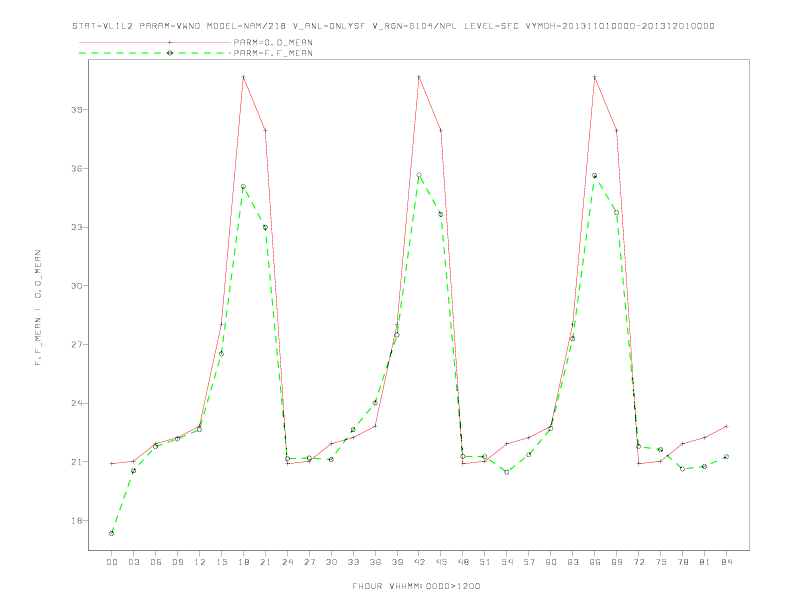Click x-axis tick label 75
The image size is (792, 612).
661,562
